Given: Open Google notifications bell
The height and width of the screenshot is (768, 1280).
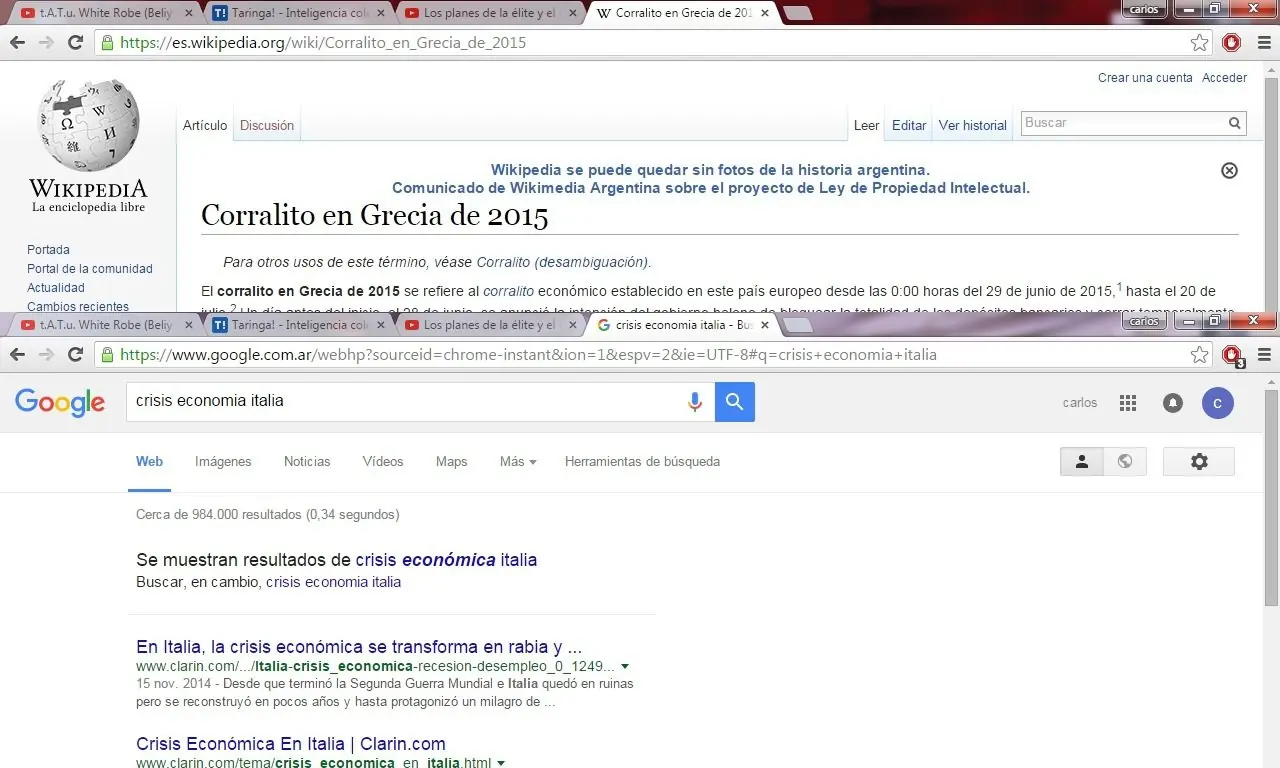Looking at the screenshot, I should coord(1173,403).
